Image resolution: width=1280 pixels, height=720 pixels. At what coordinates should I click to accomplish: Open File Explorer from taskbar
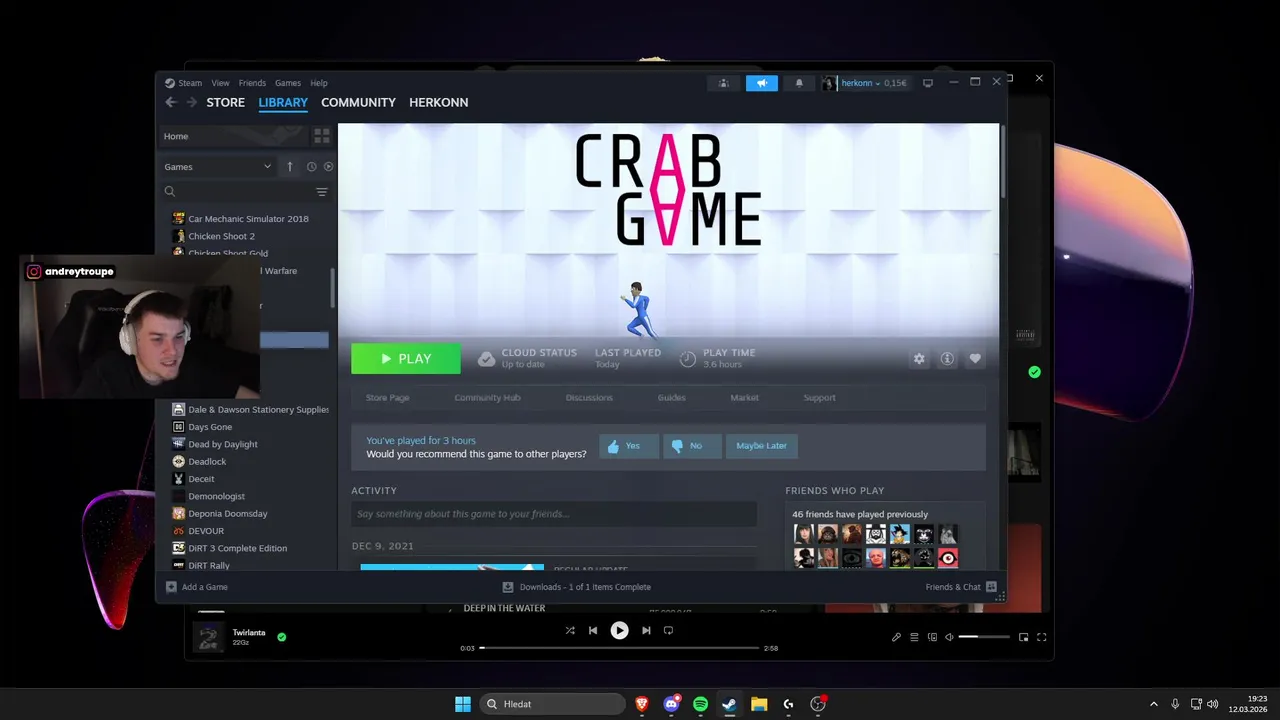coord(758,704)
